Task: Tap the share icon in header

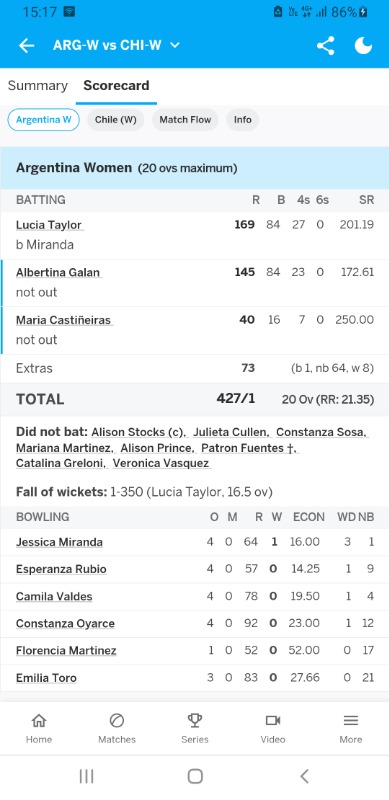Action: point(325,45)
